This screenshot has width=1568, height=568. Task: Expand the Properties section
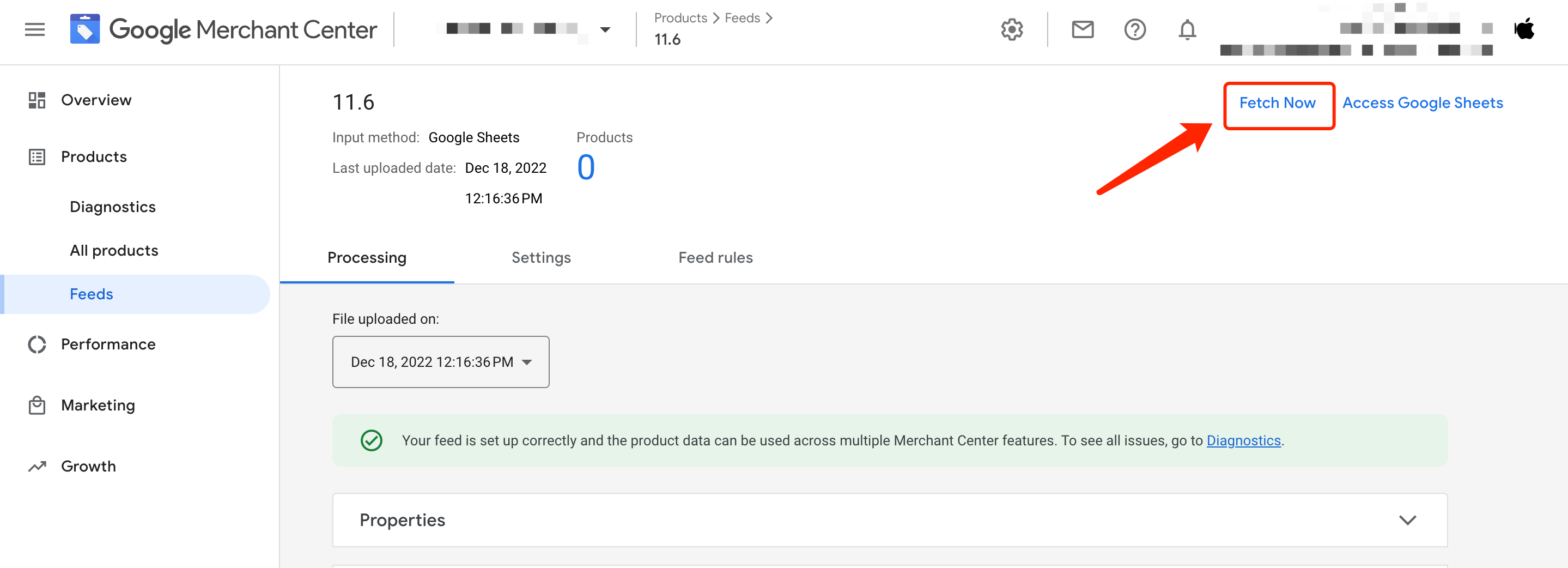(x=1407, y=520)
